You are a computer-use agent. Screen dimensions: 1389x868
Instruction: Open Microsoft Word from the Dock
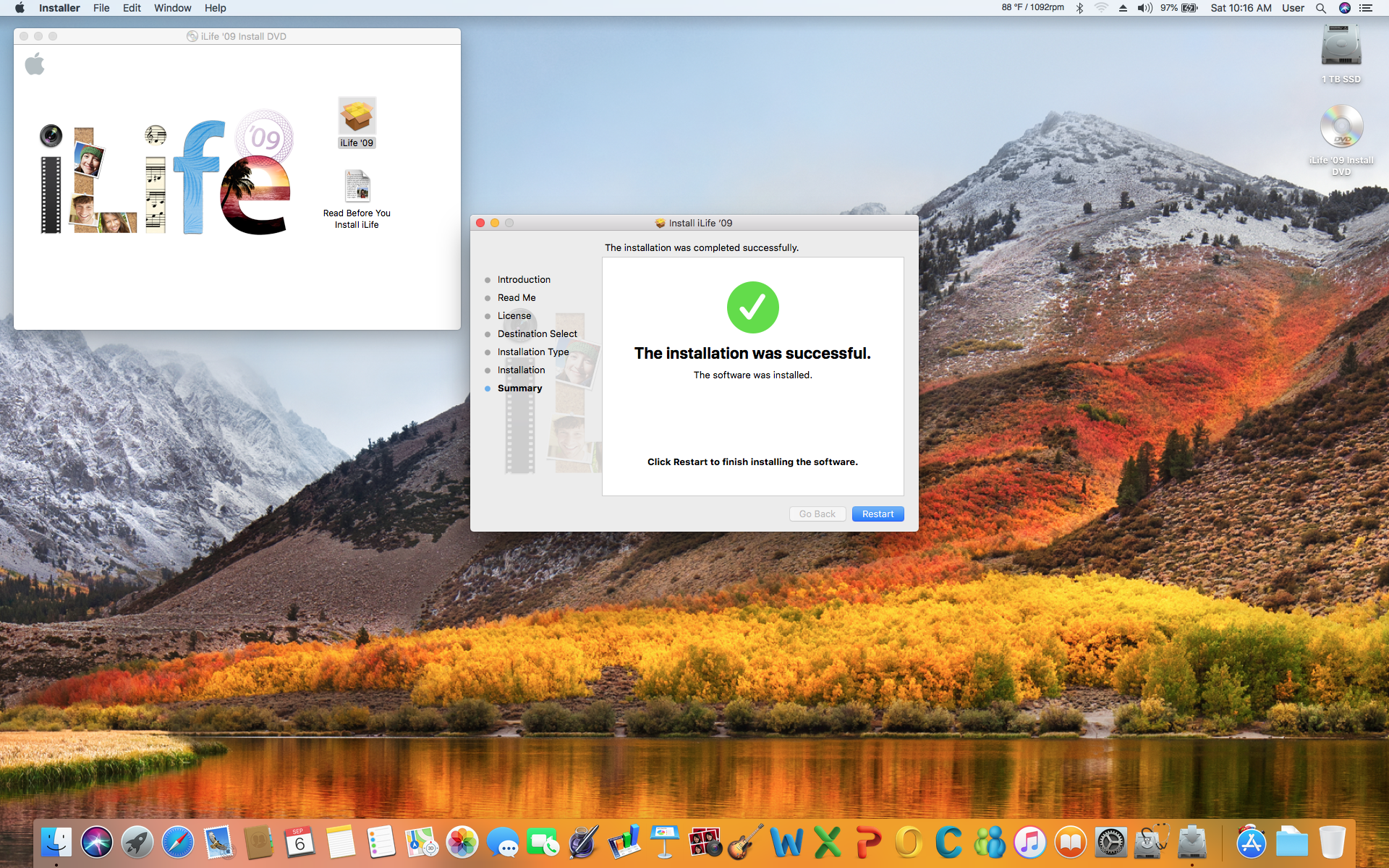[x=786, y=842]
